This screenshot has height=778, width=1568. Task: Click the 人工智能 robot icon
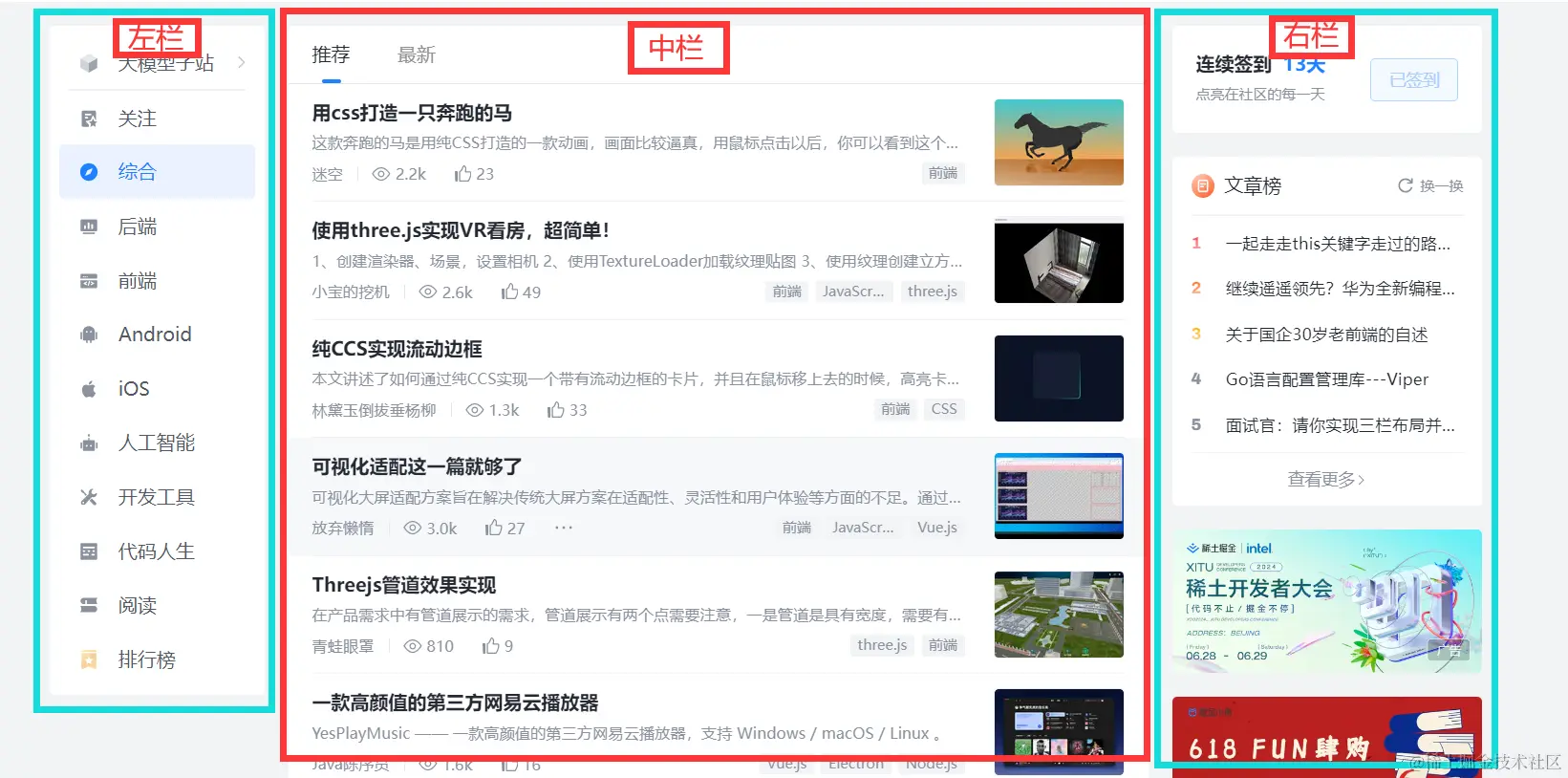coord(89,443)
